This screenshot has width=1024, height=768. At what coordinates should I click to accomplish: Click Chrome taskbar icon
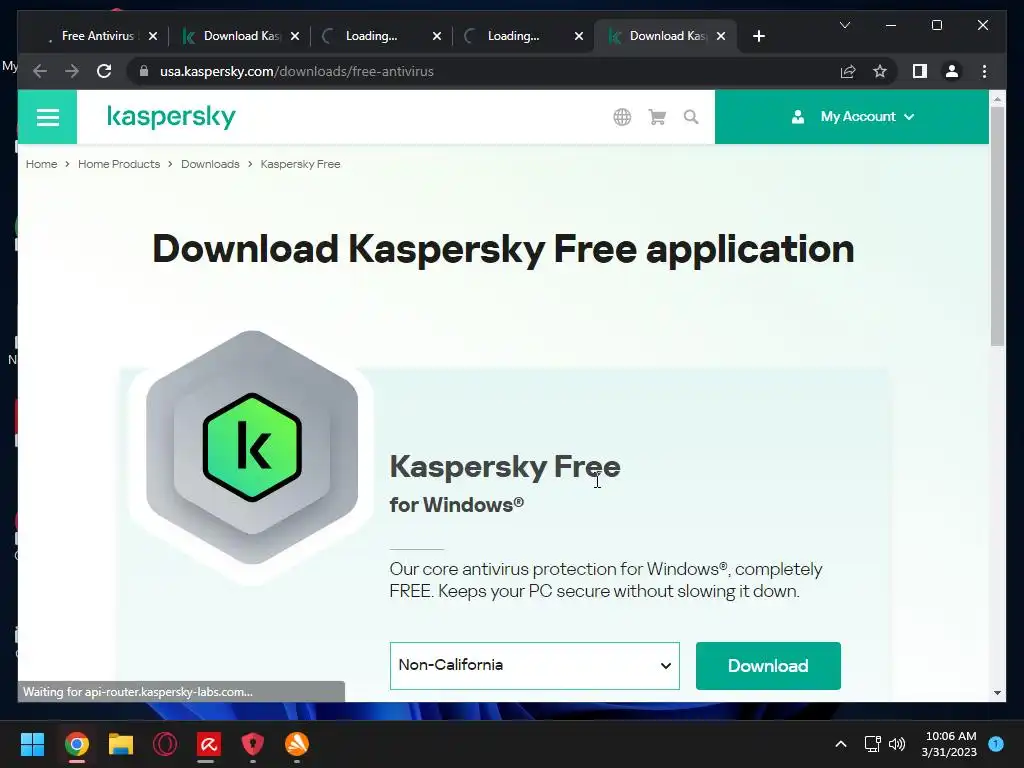(x=76, y=744)
